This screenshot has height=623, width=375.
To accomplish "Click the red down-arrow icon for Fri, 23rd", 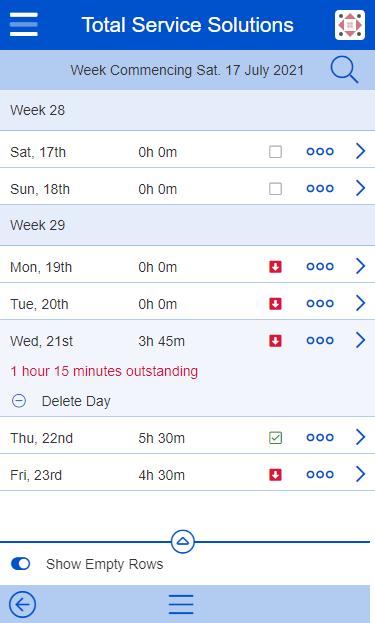I will (275, 474).
